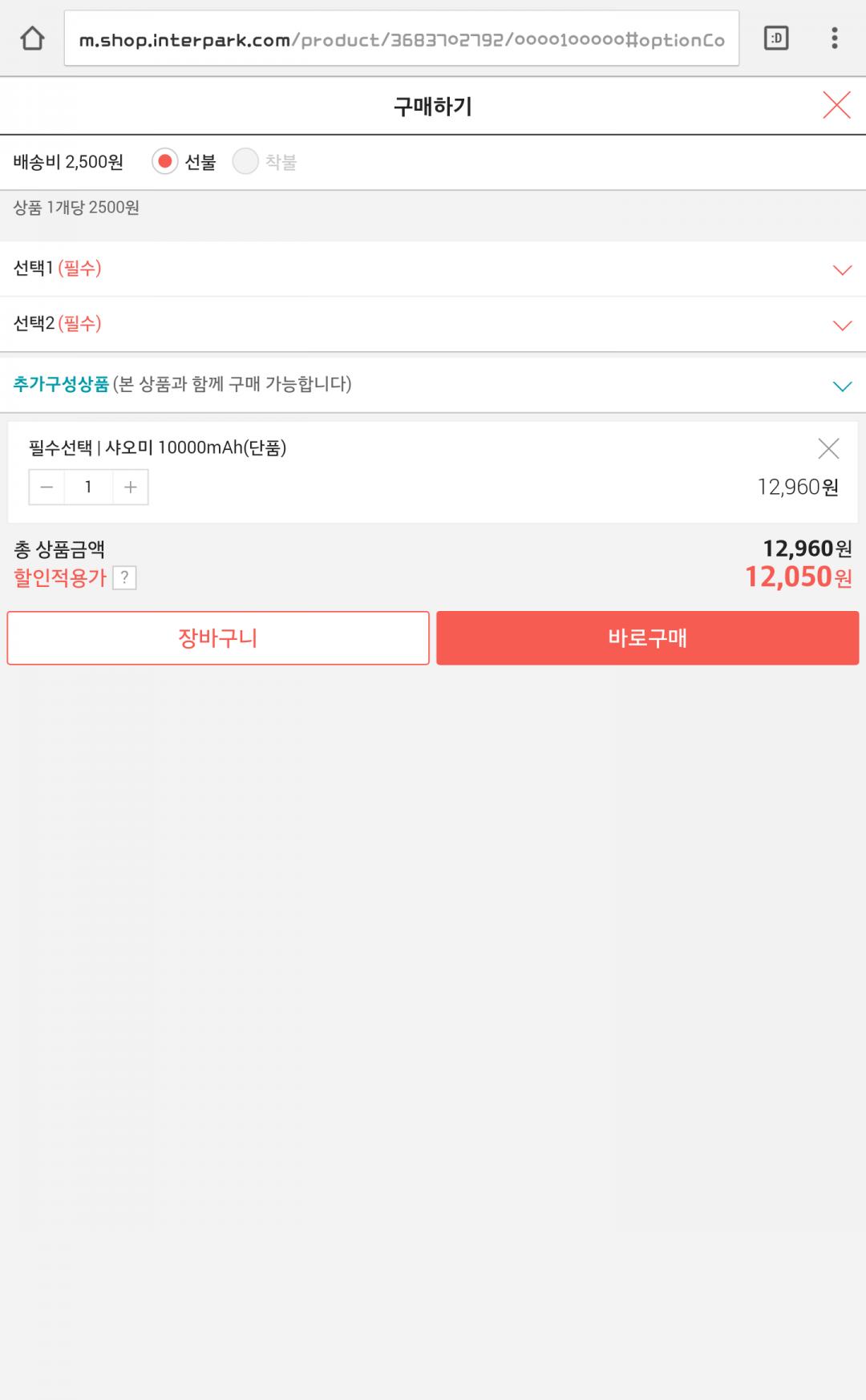Tap the 선불 label text
The image size is (866, 1400).
(x=200, y=163)
